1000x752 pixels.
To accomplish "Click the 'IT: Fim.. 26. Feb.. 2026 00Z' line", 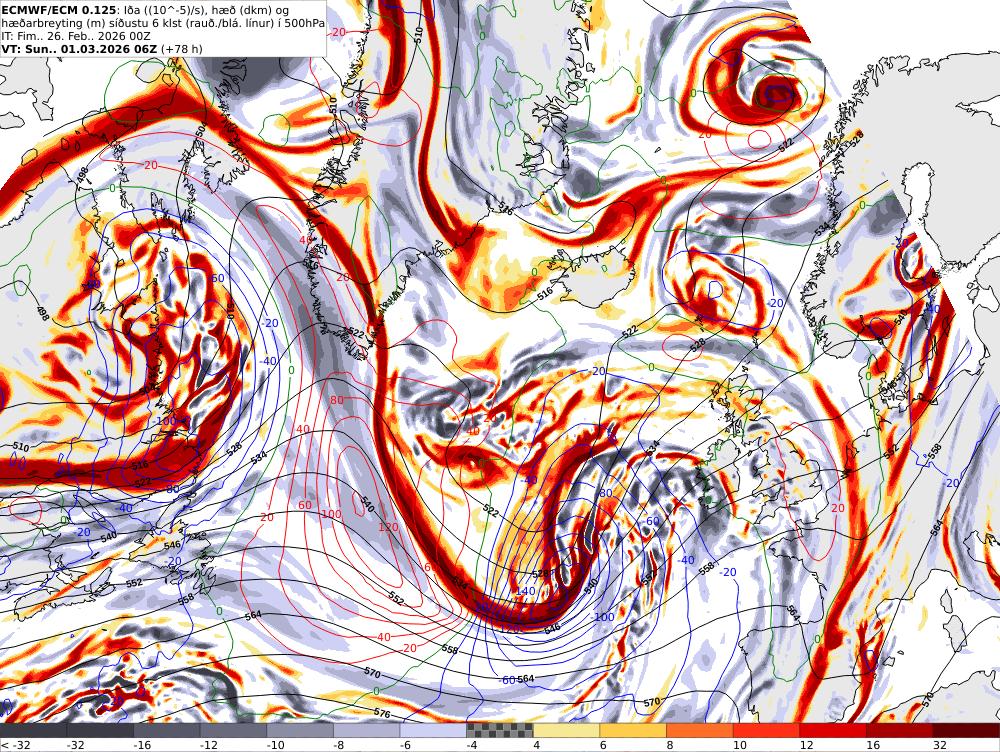I will click(x=76, y=36).
